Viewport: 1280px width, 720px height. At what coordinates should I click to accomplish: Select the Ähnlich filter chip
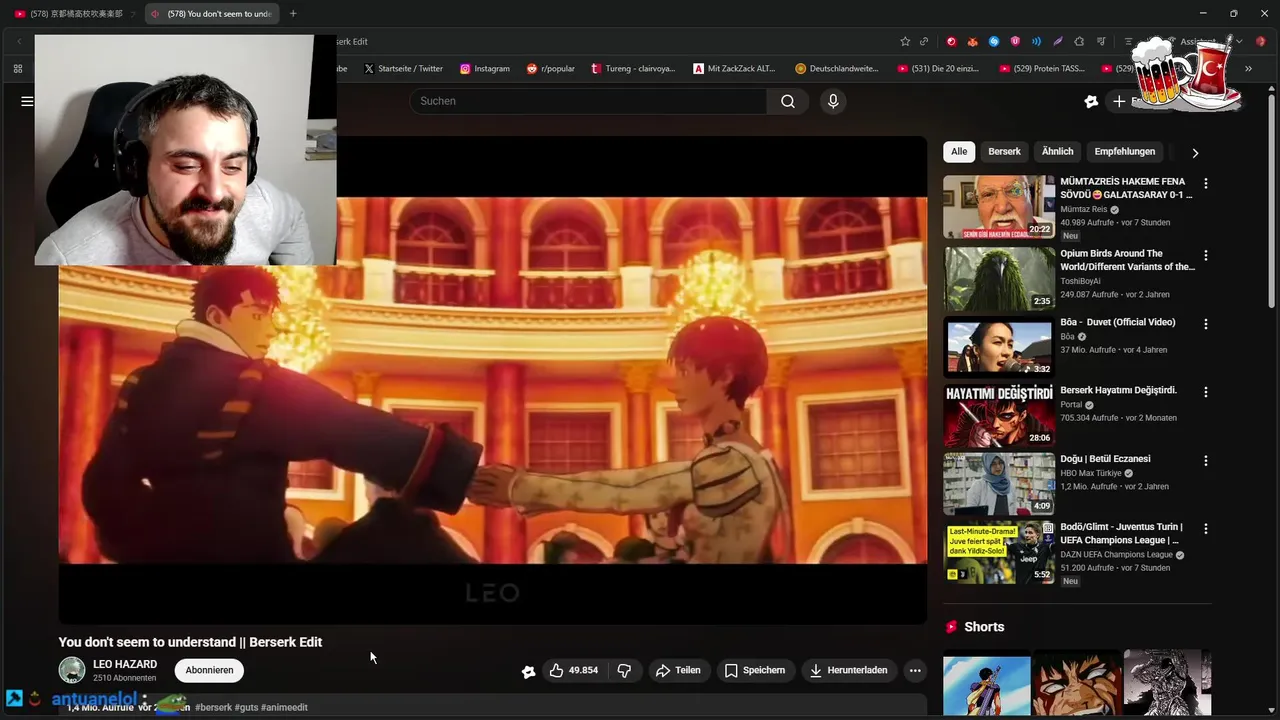1057,152
